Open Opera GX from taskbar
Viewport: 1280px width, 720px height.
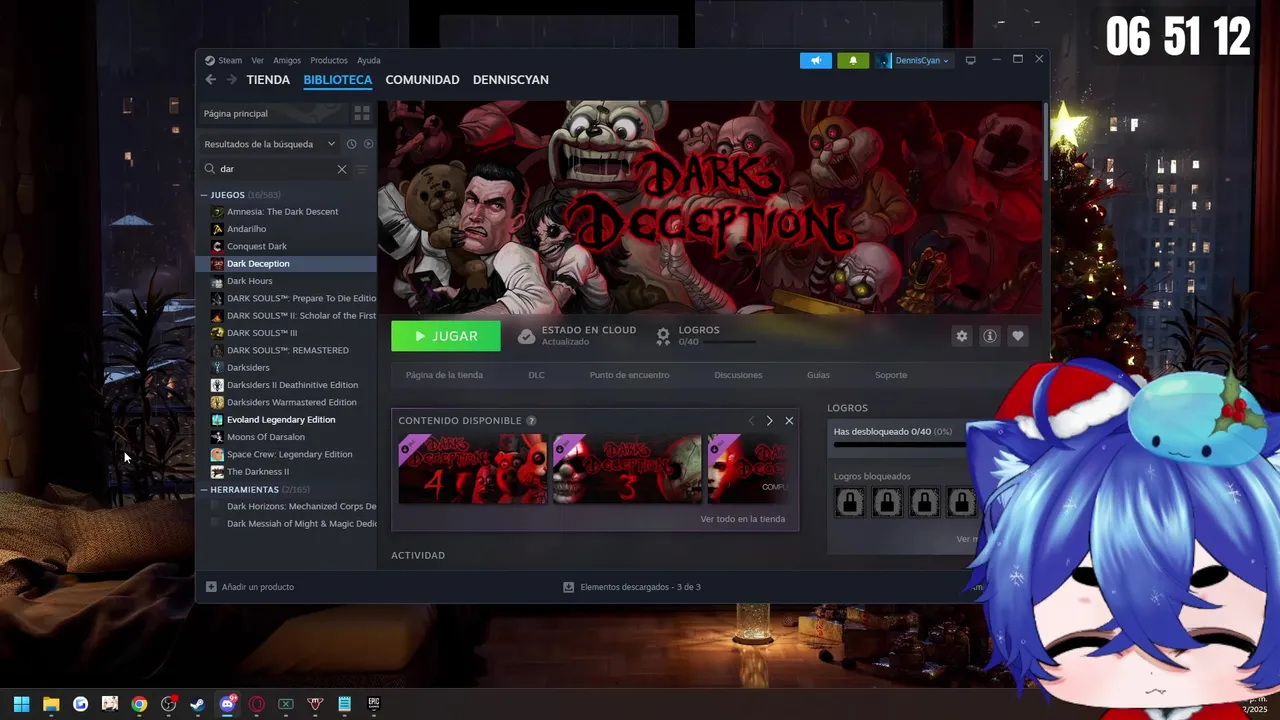pyautogui.click(x=257, y=704)
